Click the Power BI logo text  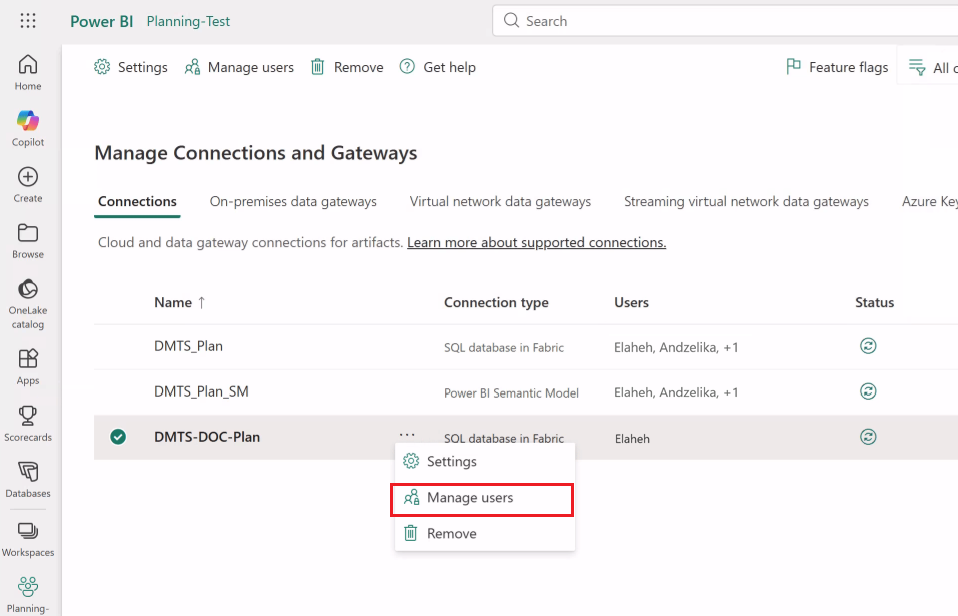pos(101,21)
